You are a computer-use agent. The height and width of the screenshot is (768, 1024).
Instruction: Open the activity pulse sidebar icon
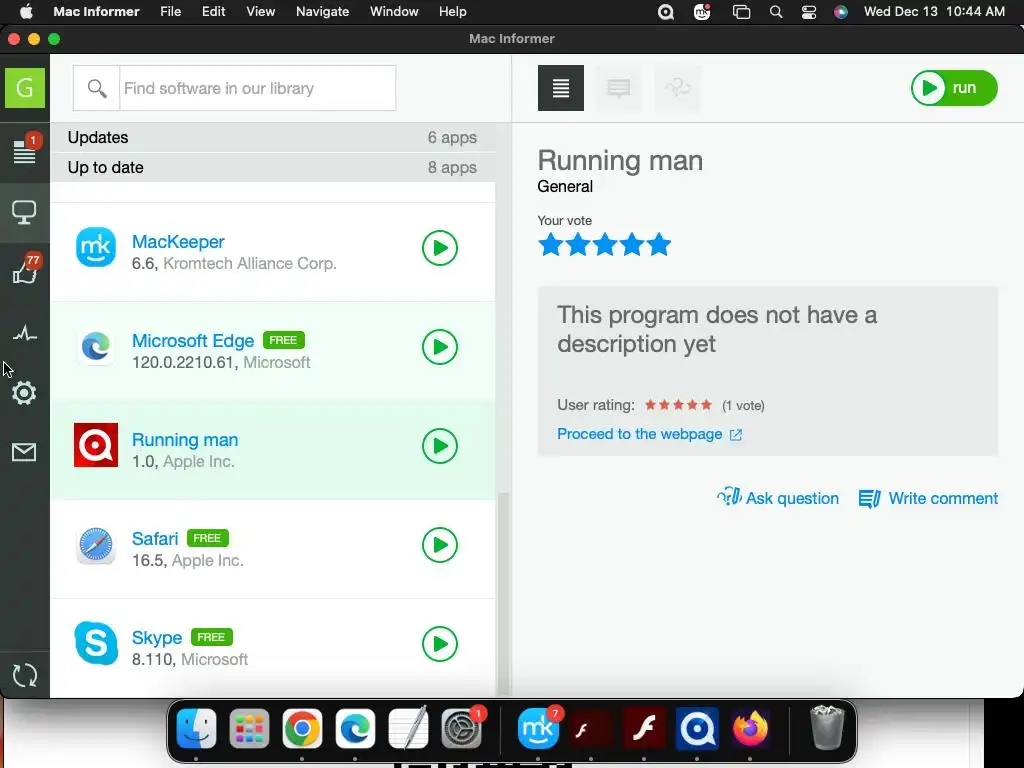pos(25,334)
